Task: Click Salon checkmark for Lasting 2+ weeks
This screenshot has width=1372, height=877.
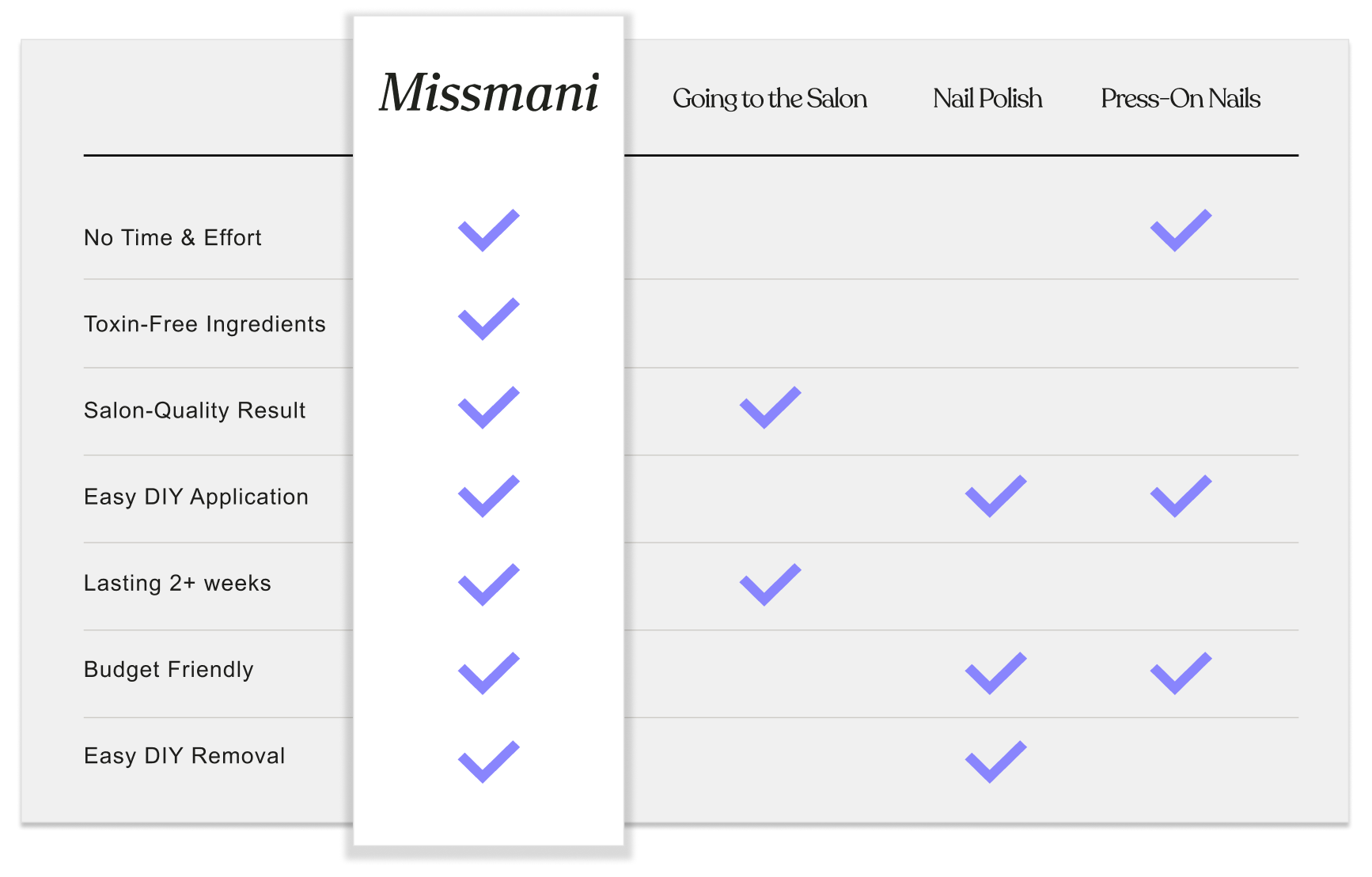Action: coord(770,585)
